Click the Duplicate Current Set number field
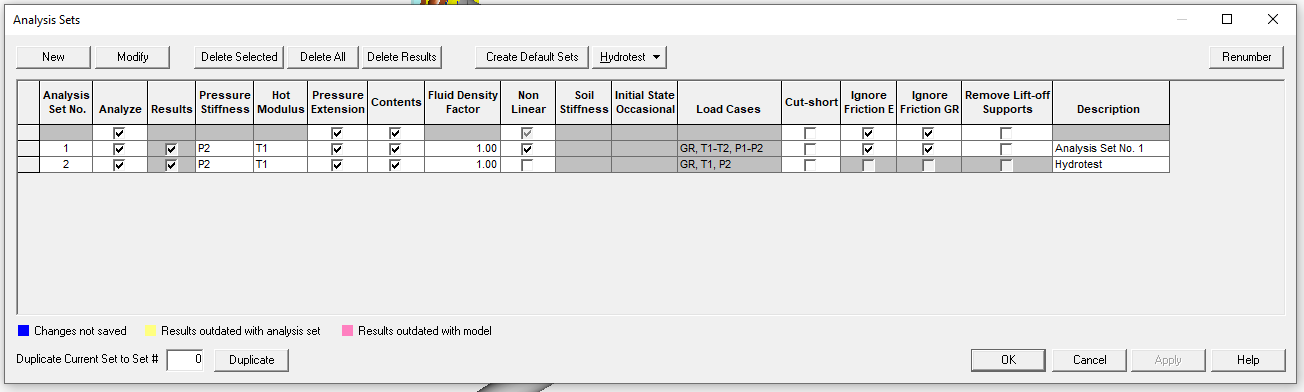Screen dimensions: 1304x392 pyautogui.click(x=185, y=359)
